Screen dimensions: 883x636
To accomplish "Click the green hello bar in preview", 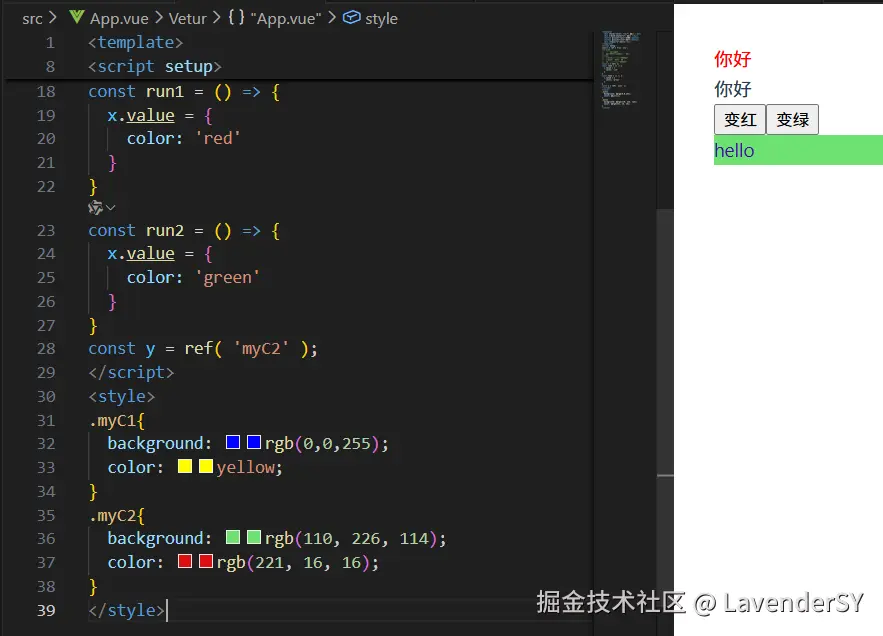I will tap(797, 150).
